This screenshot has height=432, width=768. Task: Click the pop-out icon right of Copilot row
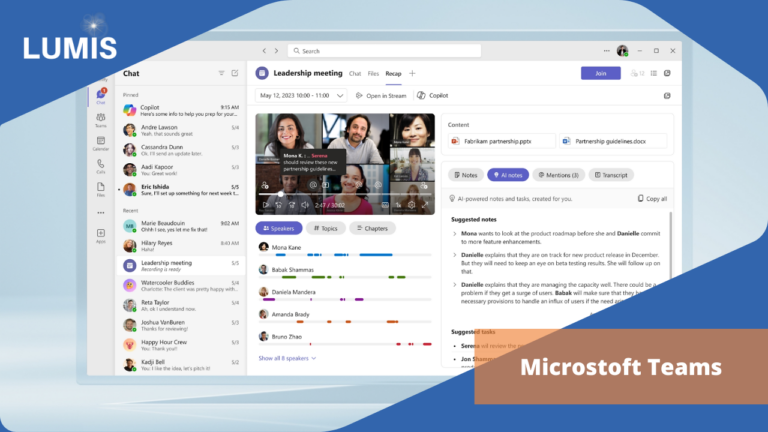667,96
